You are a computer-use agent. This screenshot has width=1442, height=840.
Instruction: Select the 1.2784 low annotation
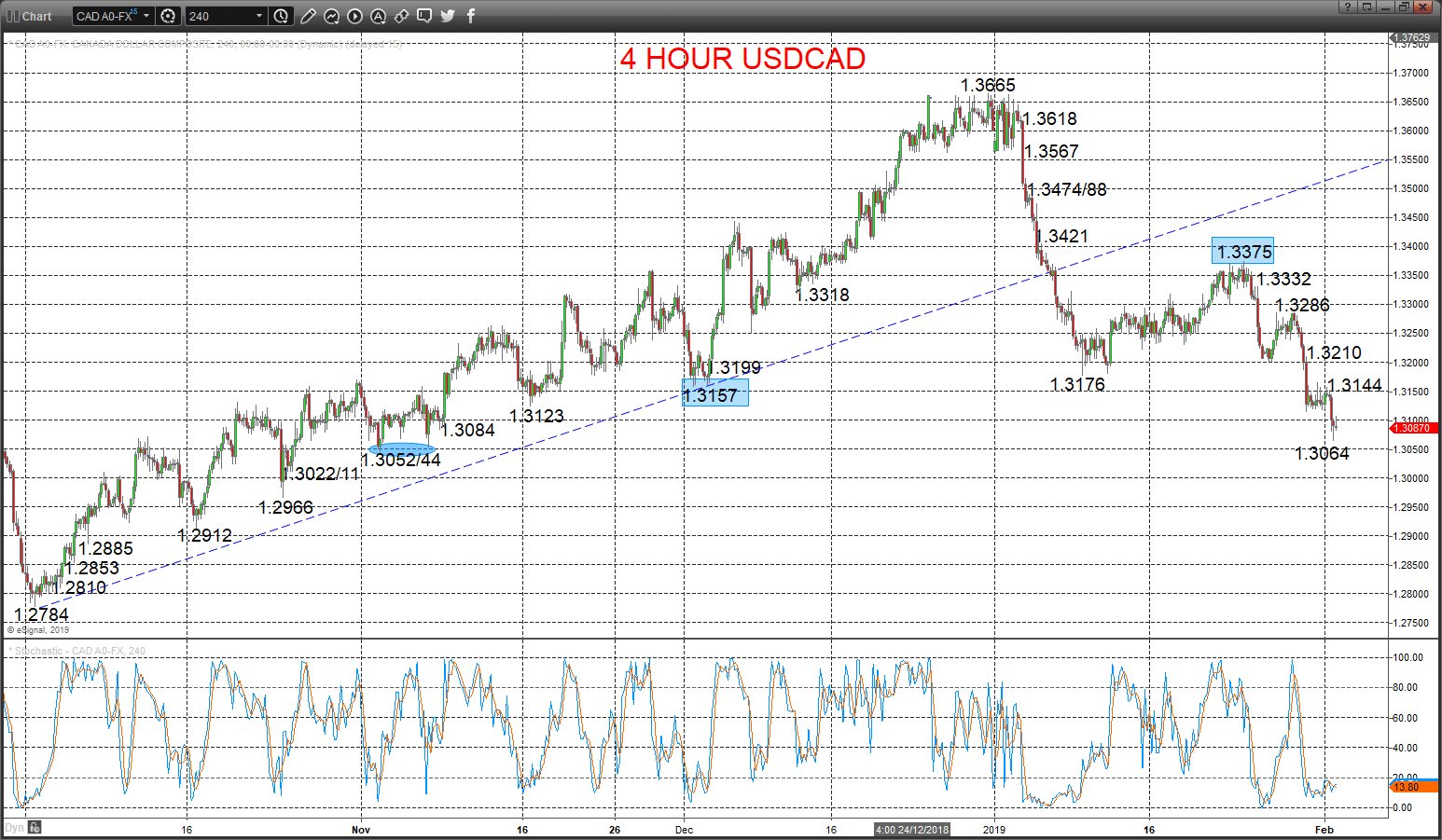pos(42,614)
